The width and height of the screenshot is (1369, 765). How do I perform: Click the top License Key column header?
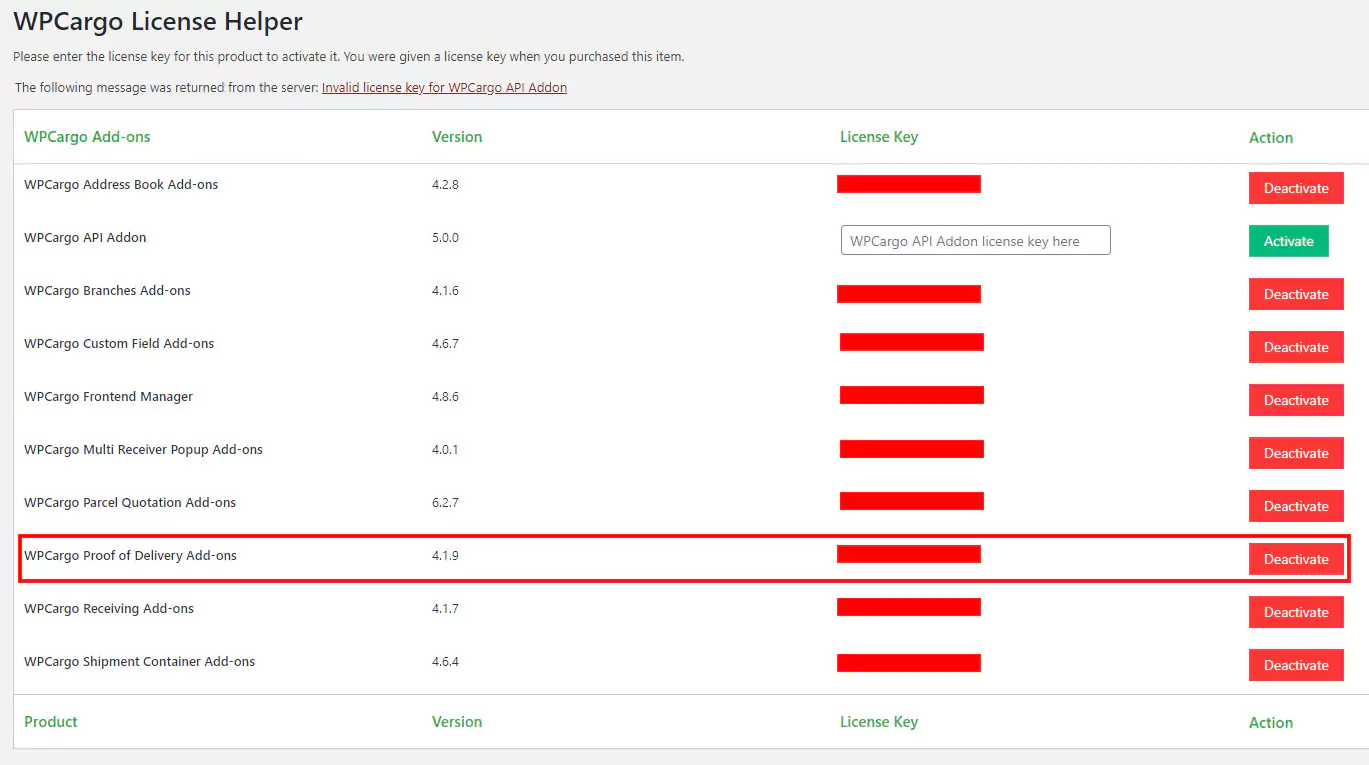878,137
